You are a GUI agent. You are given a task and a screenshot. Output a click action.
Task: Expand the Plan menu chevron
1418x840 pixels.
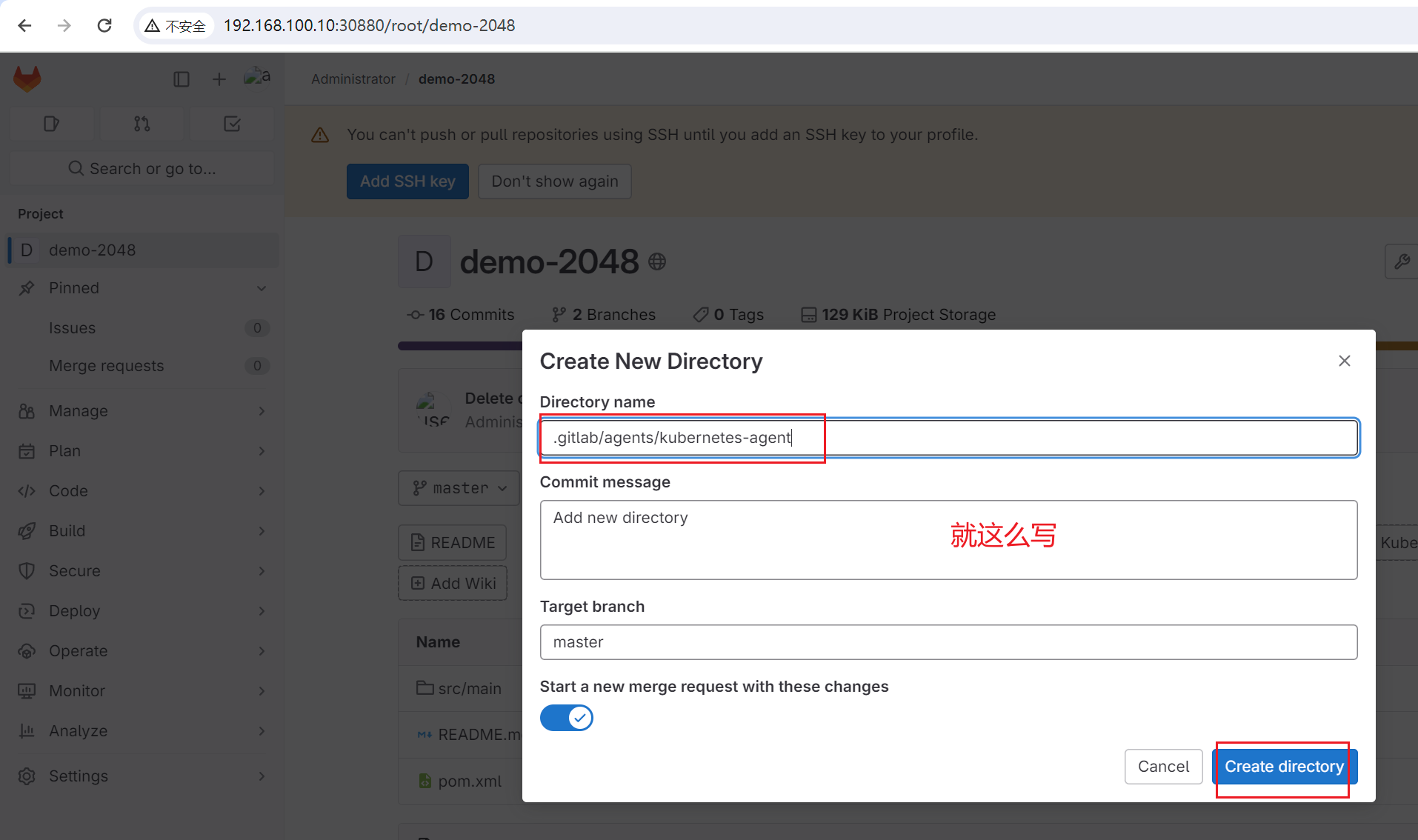262,451
